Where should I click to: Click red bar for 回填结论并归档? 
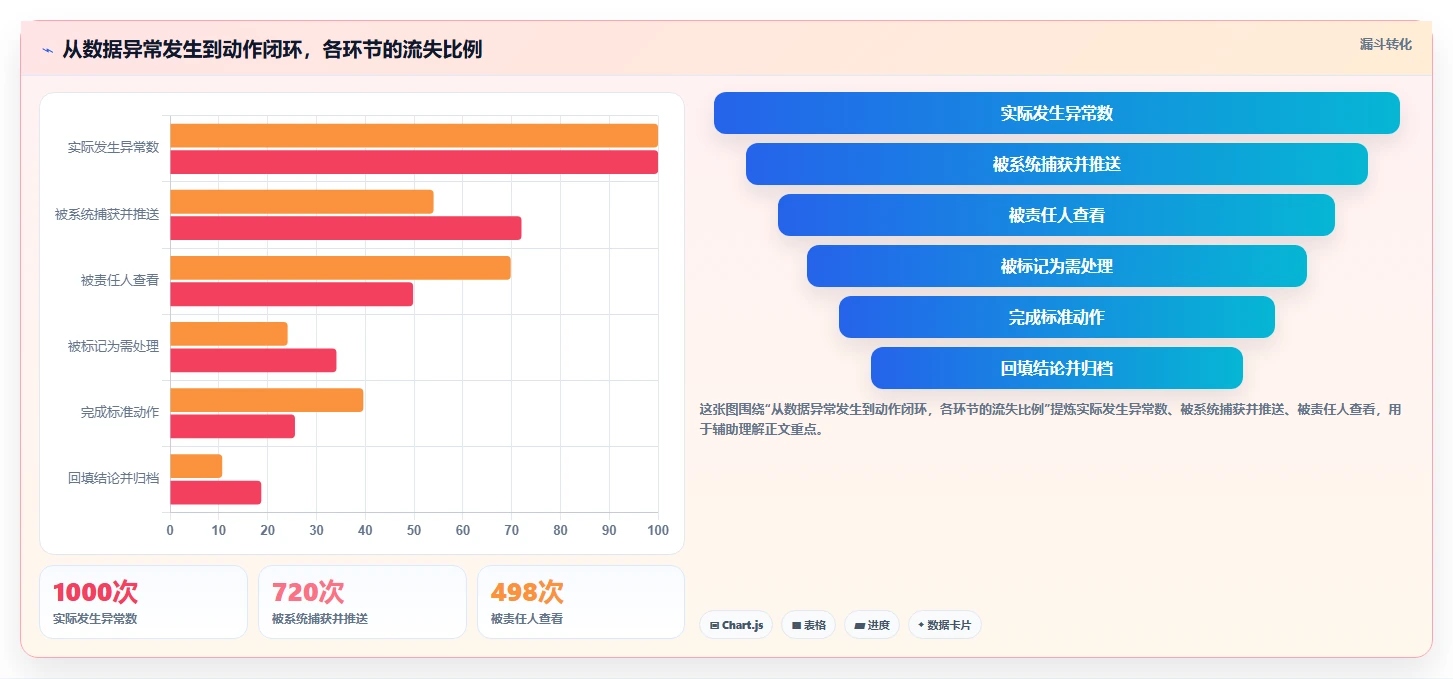pos(215,492)
